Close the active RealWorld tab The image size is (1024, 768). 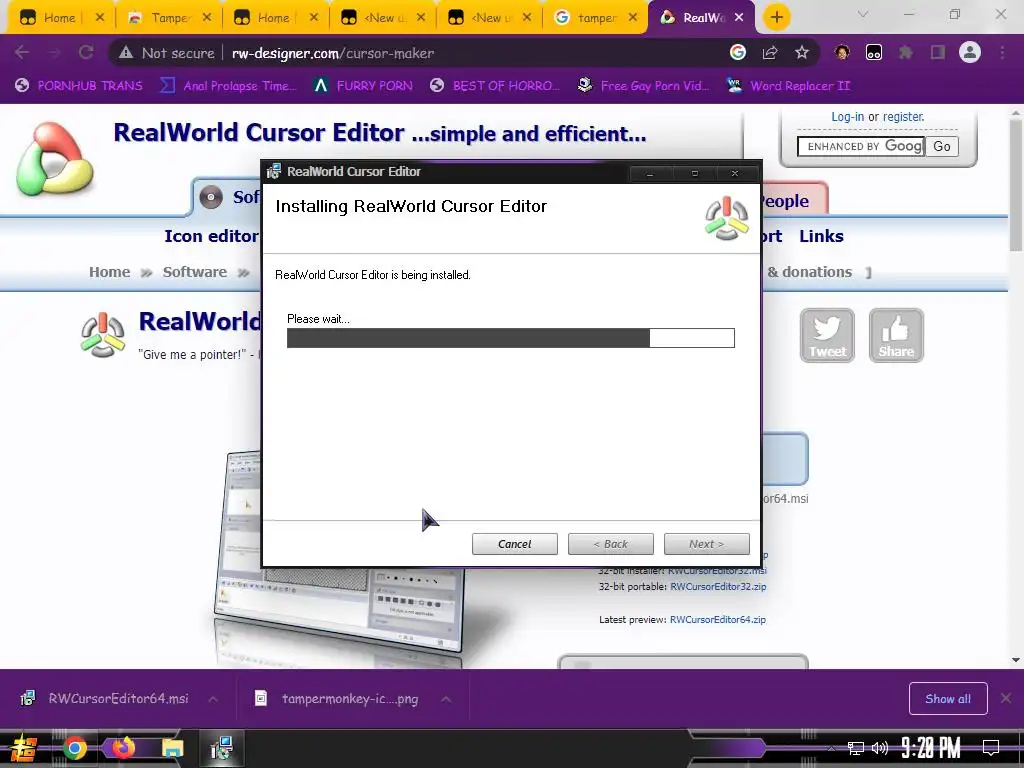tap(739, 18)
